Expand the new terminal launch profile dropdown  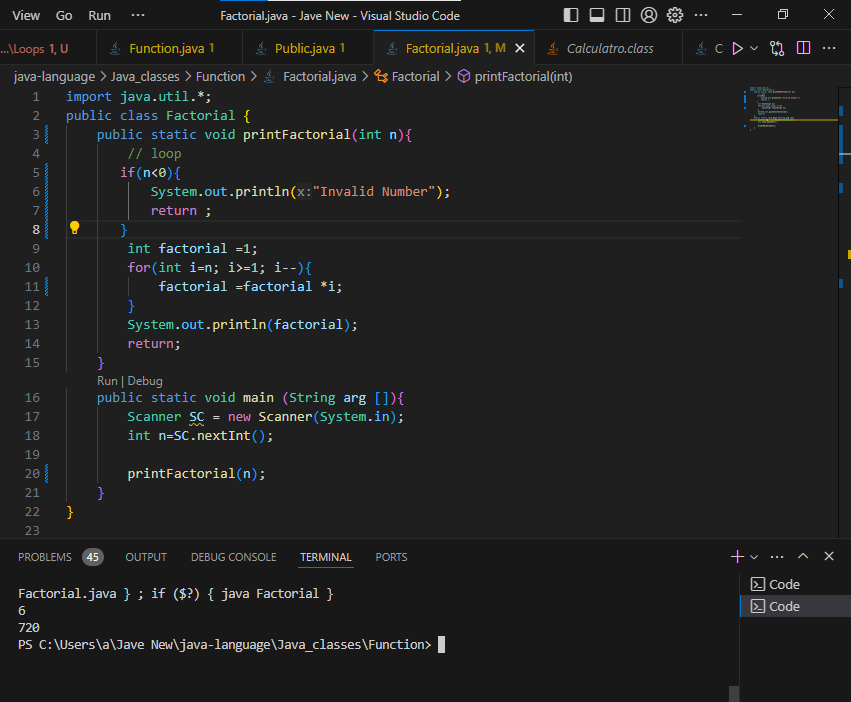click(754, 557)
